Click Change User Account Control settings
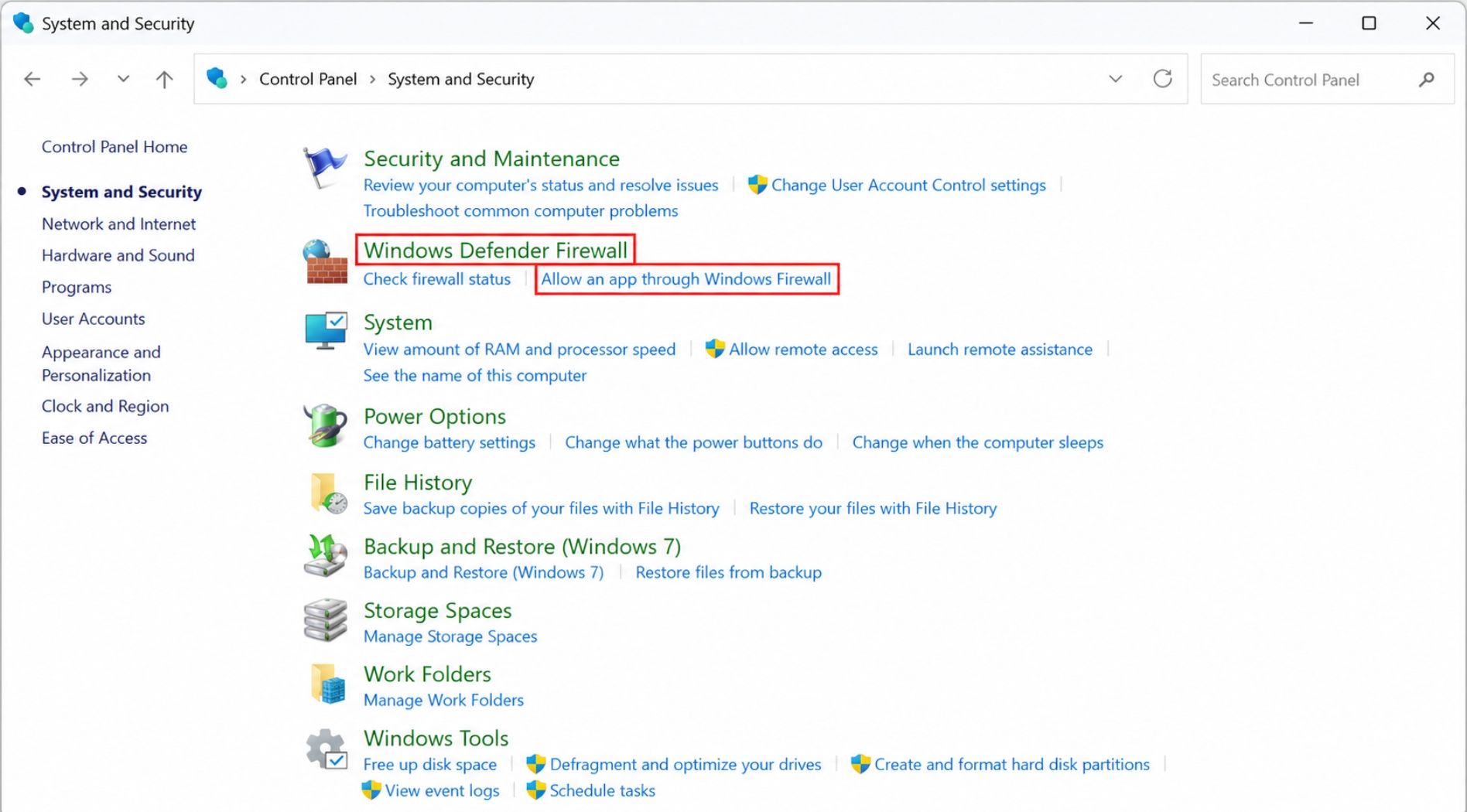Screen dimensions: 1467x812 tap(908, 185)
